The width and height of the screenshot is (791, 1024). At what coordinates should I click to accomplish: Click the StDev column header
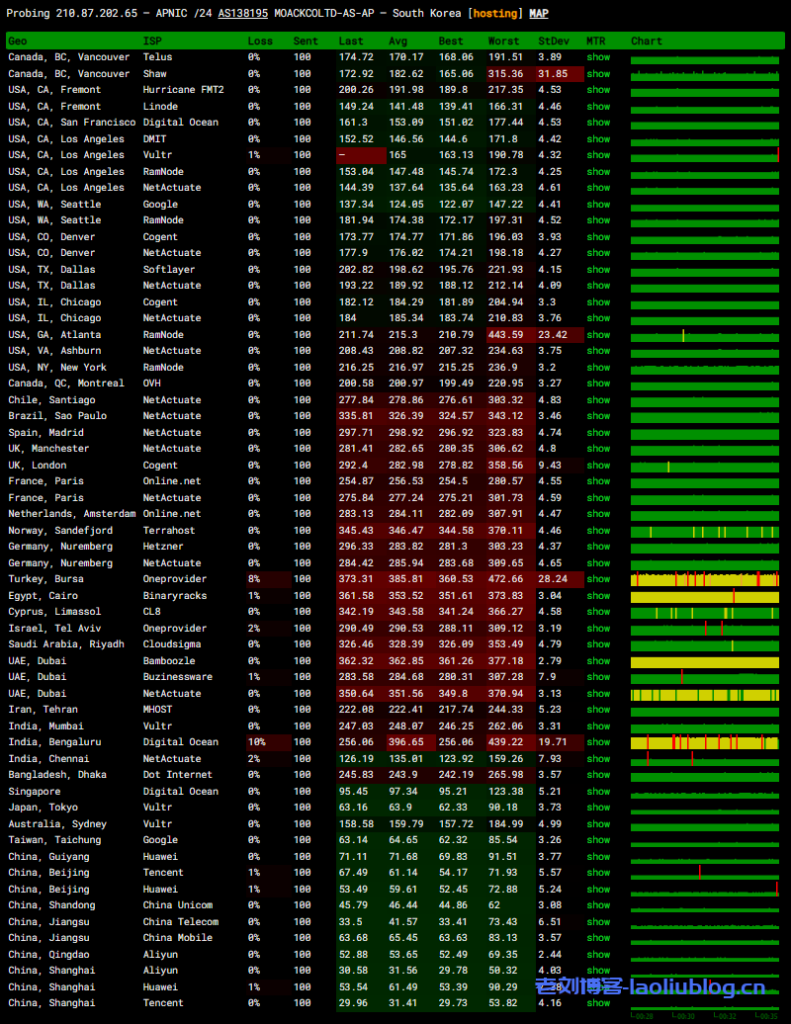click(x=550, y=41)
